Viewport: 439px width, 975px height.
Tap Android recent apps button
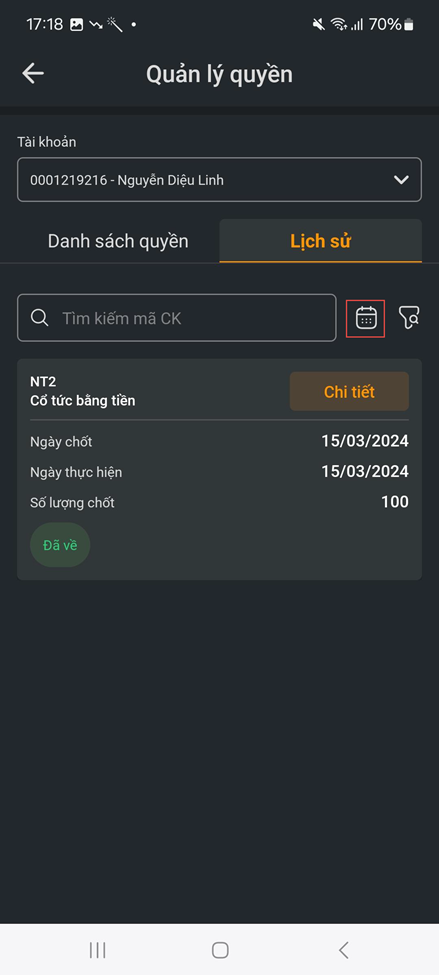(98, 950)
